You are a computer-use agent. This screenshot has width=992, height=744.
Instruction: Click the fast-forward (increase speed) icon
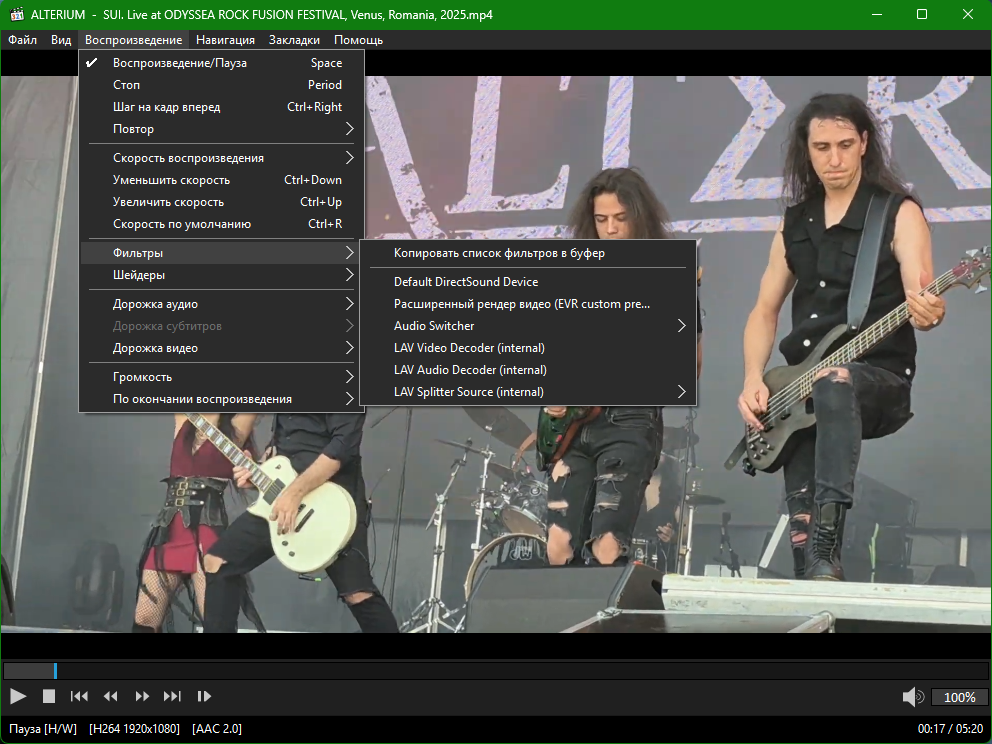pos(142,696)
